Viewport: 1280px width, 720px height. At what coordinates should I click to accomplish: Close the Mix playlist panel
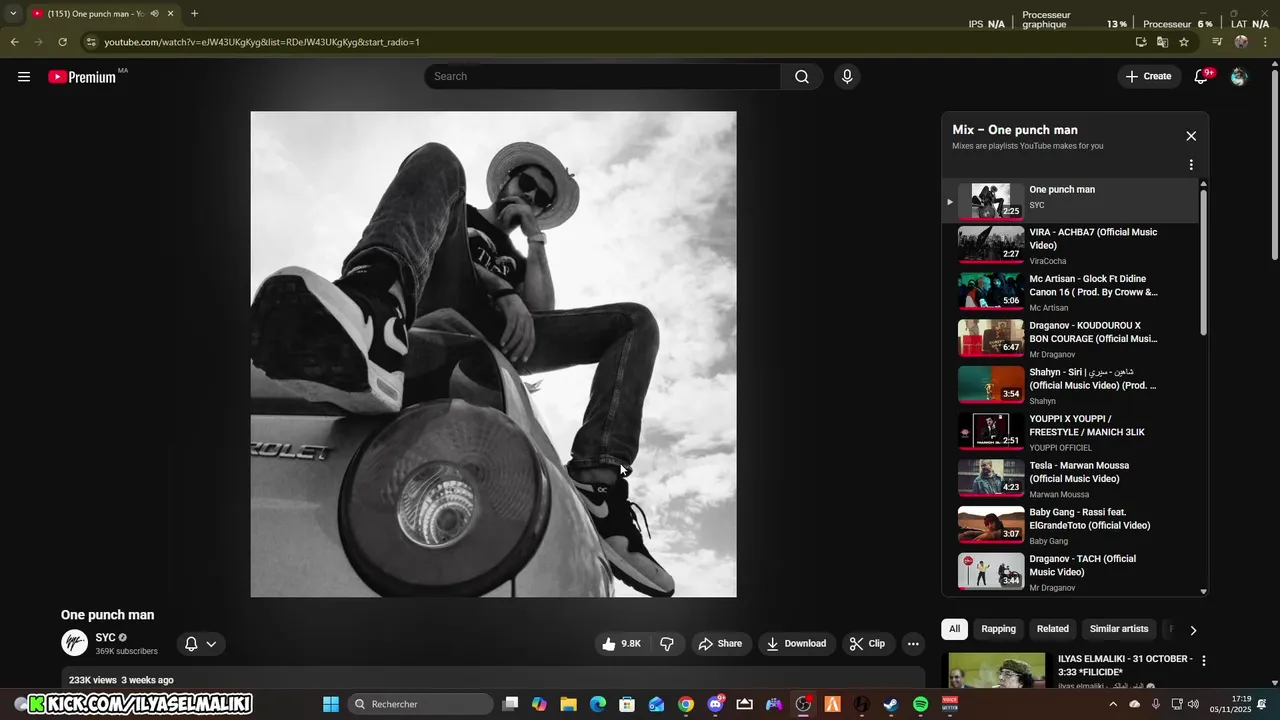[x=1191, y=136]
